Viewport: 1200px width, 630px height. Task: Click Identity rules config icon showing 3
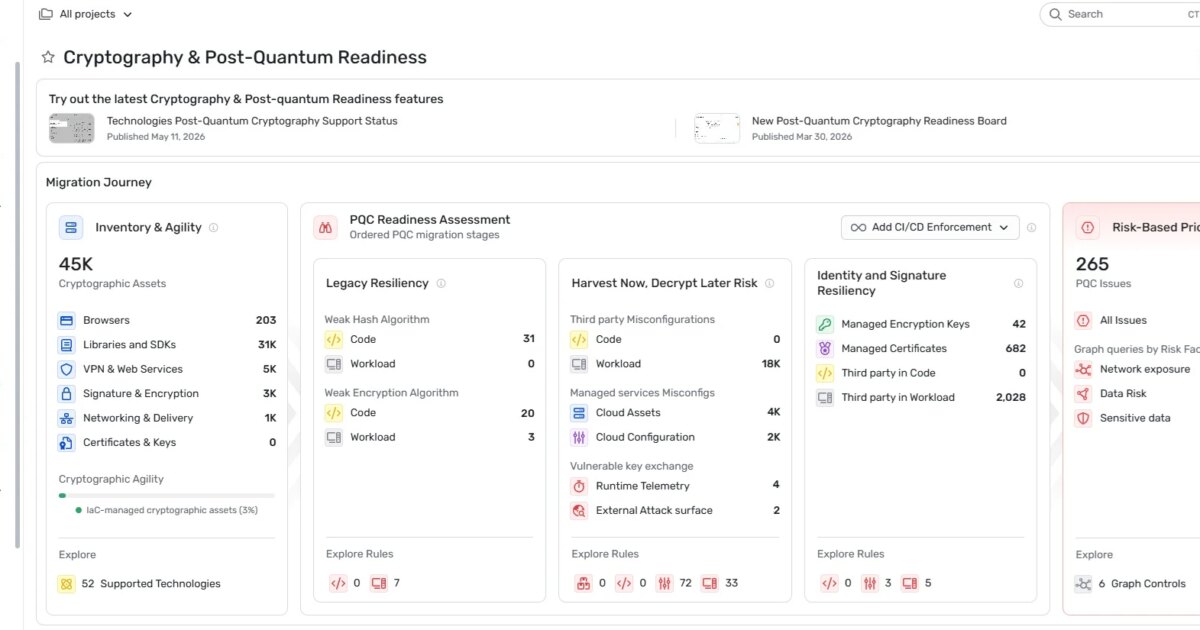click(x=870, y=583)
